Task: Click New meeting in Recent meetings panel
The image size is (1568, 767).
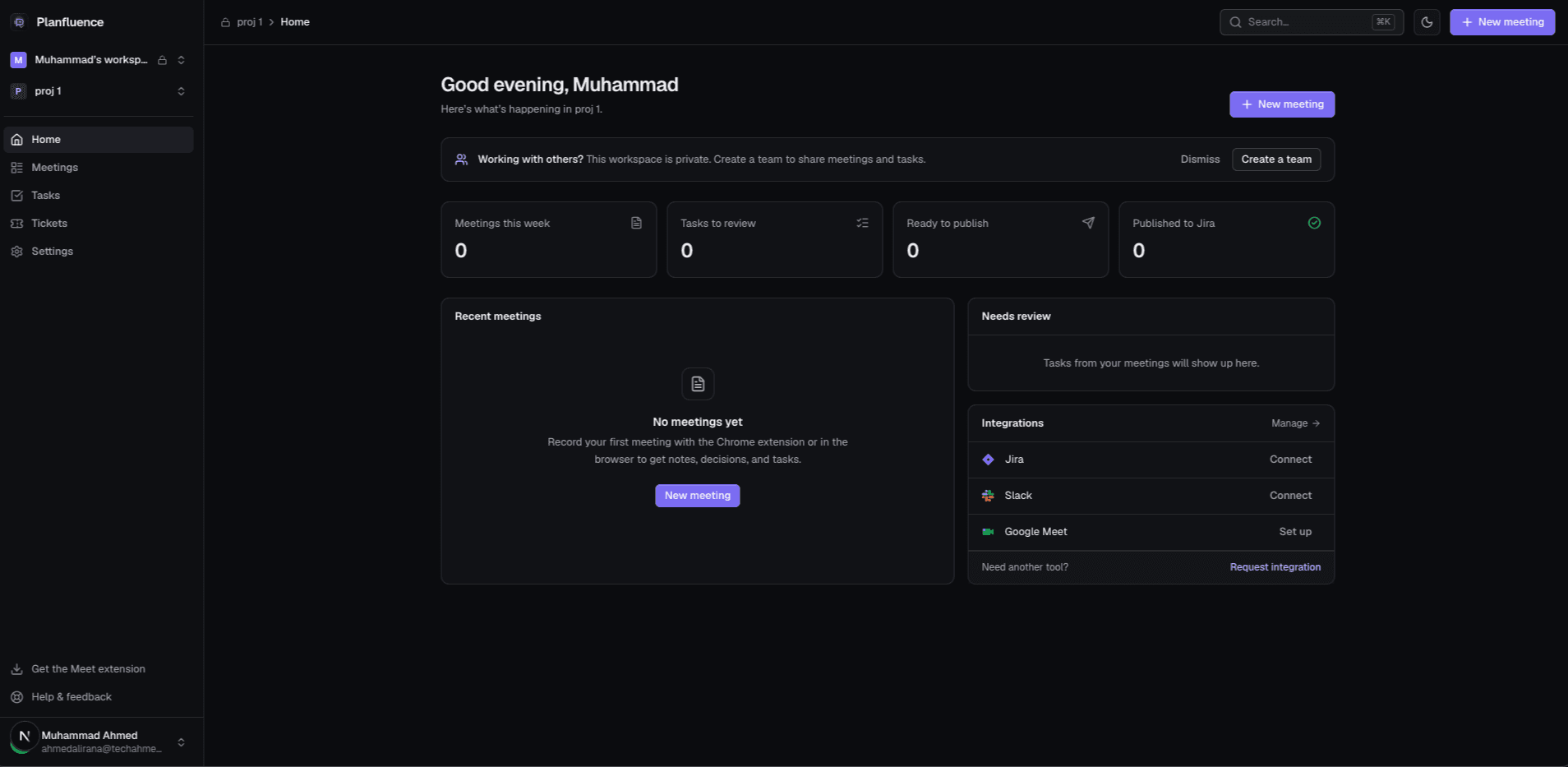Action: (x=698, y=496)
